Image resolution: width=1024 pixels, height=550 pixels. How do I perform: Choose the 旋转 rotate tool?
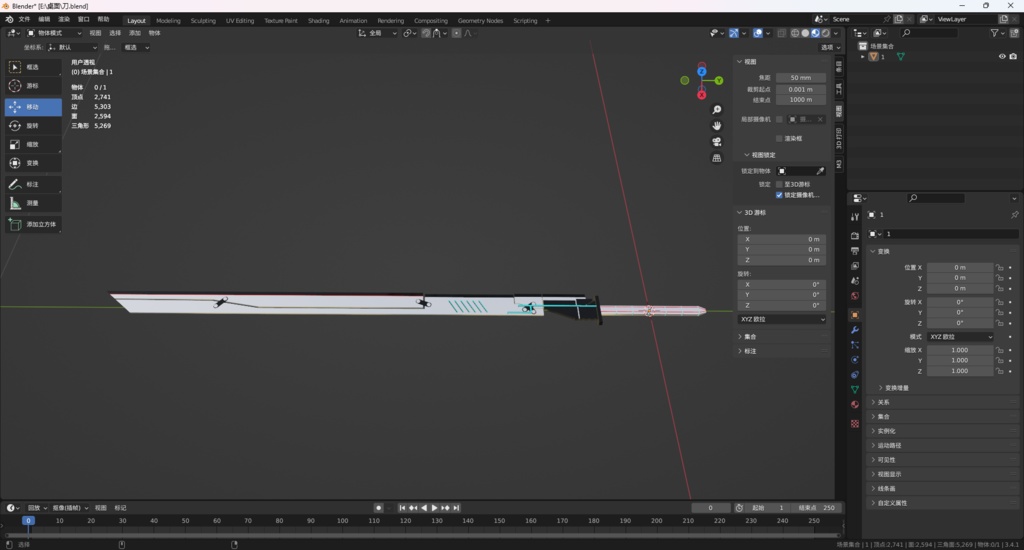pyautogui.click(x=33, y=125)
